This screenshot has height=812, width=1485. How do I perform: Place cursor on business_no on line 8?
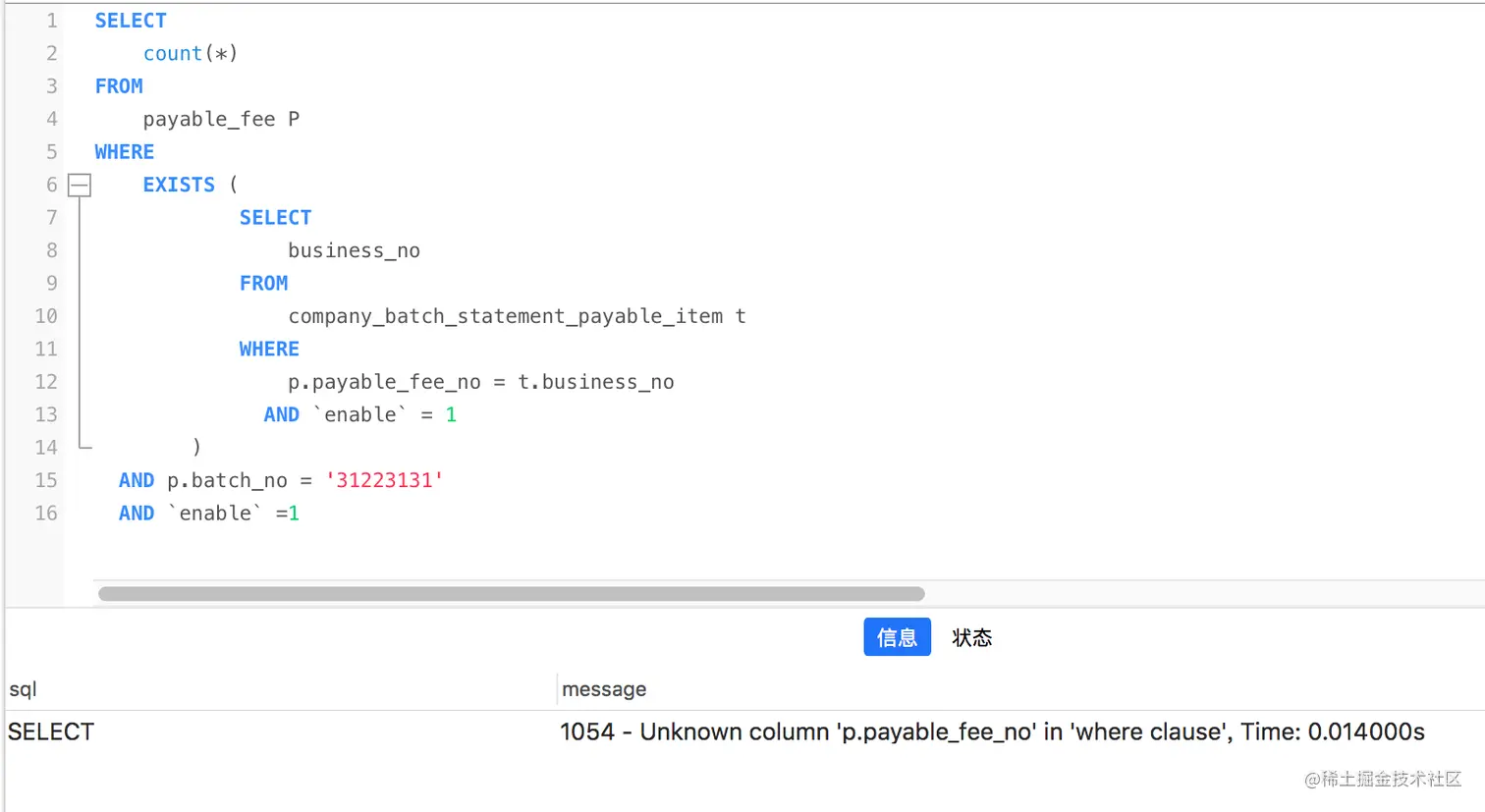pos(354,250)
